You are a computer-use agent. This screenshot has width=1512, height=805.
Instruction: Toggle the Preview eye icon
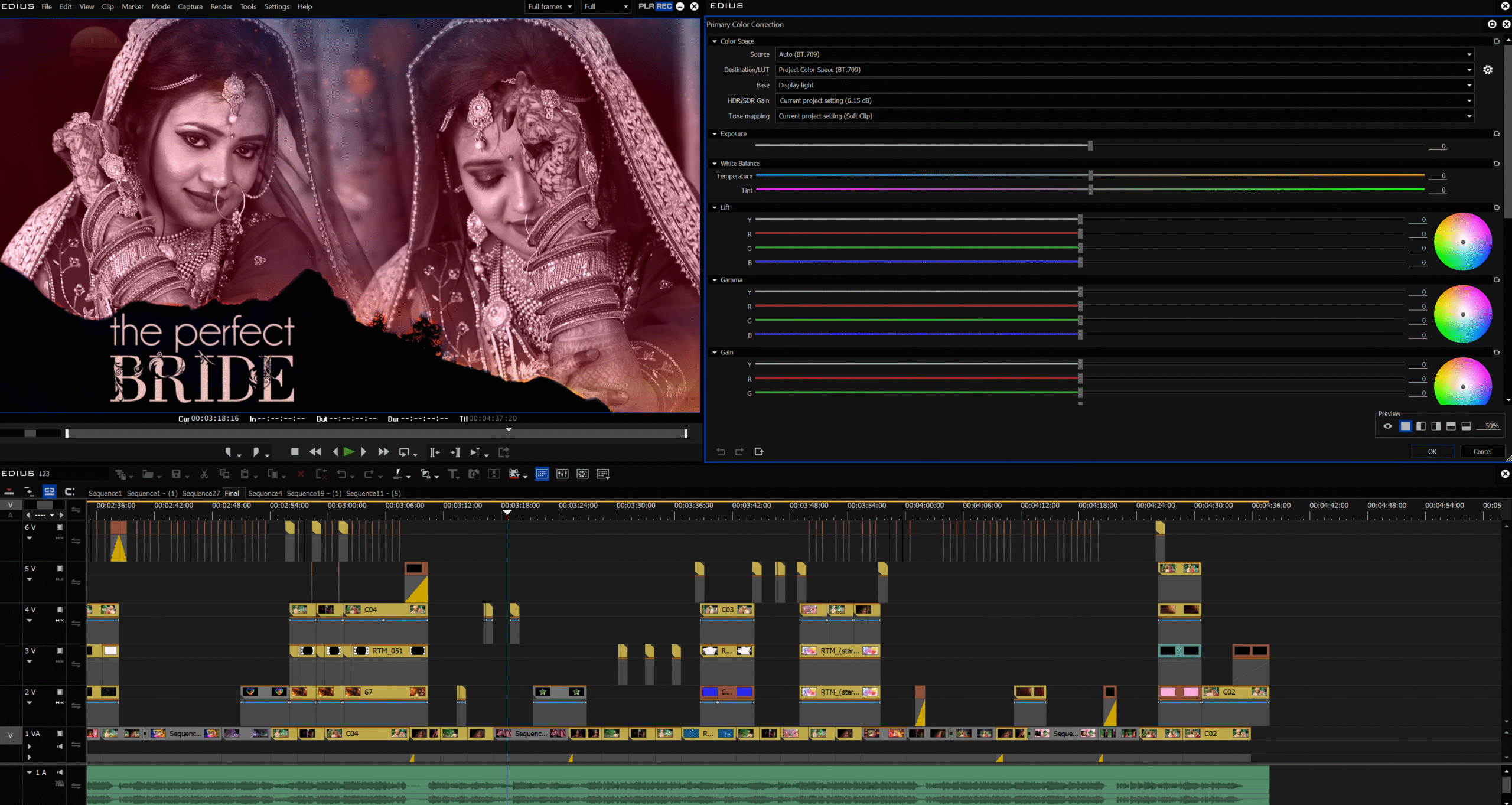[1388, 426]
